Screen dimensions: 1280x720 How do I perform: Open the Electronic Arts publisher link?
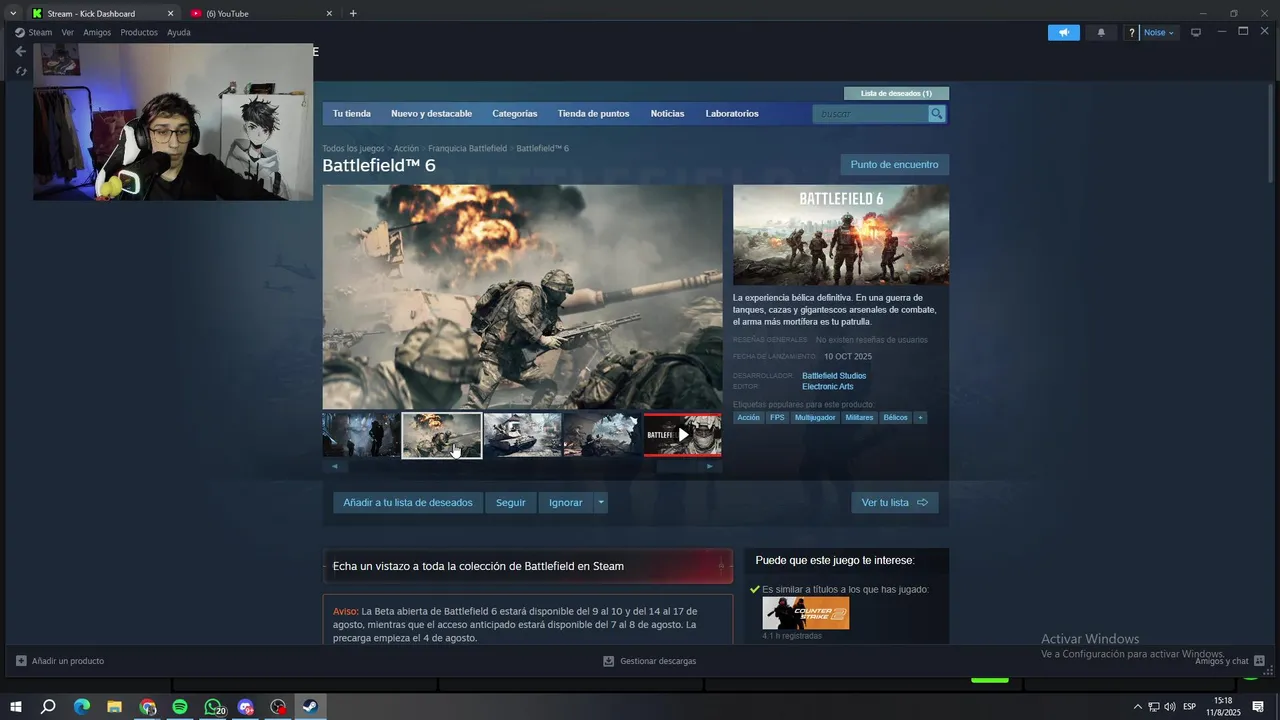pyautogui.click(x=827, y=386)
